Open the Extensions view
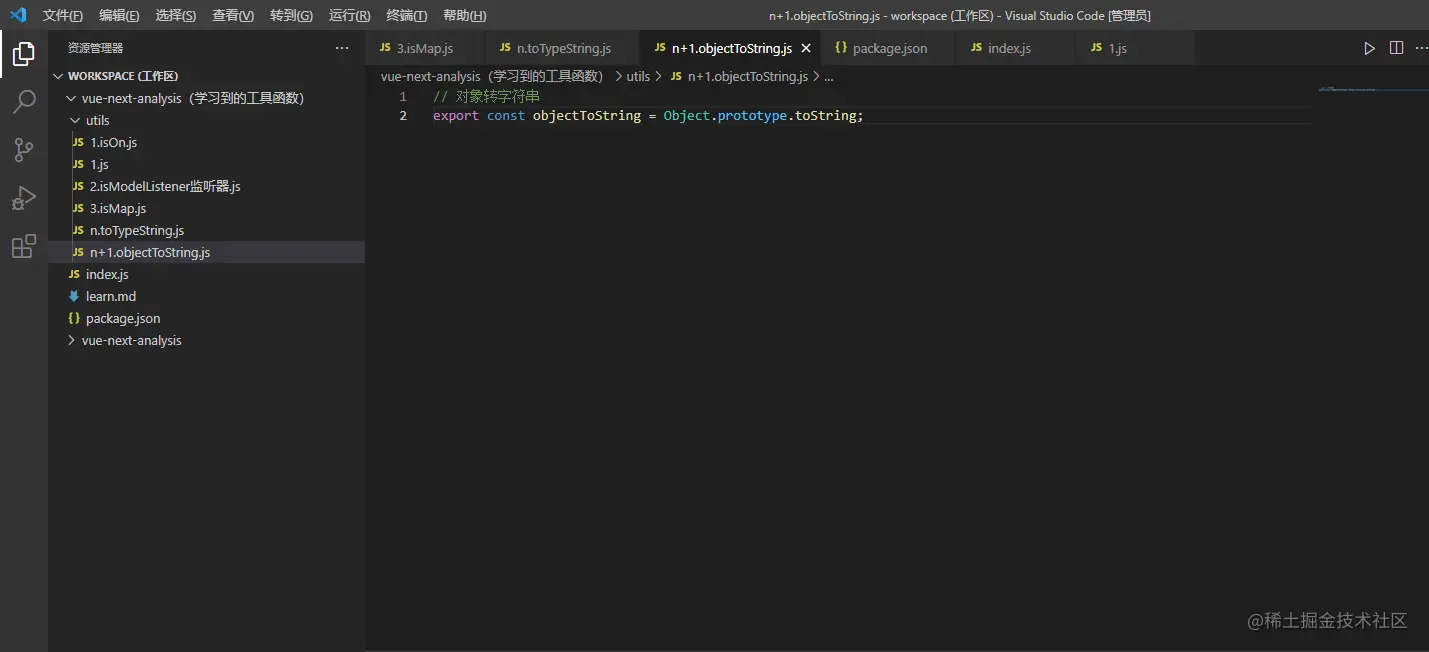Viewport: 1429px width, 652px height. click(24, 246)
